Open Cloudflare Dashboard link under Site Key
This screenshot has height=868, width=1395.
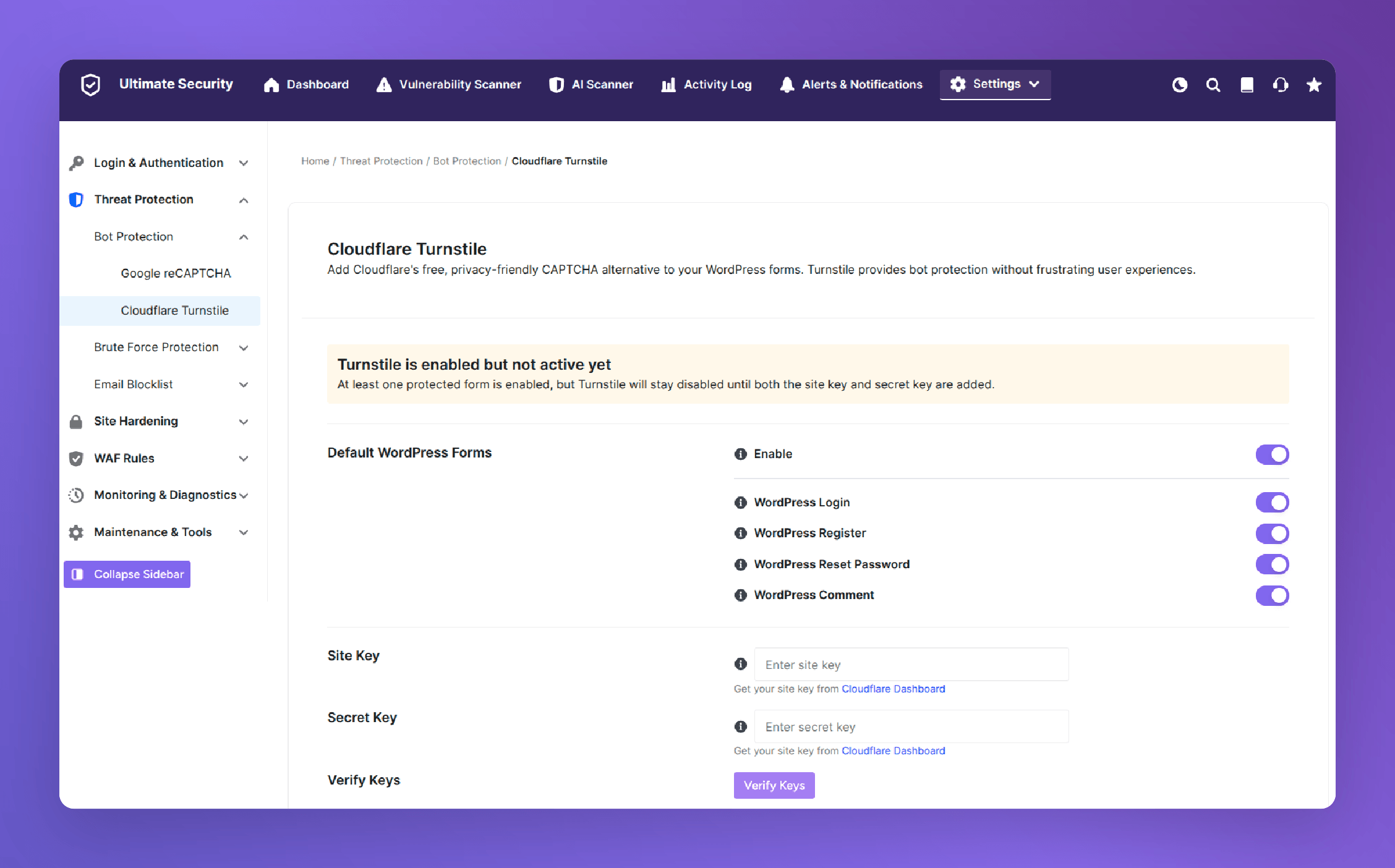893,689
